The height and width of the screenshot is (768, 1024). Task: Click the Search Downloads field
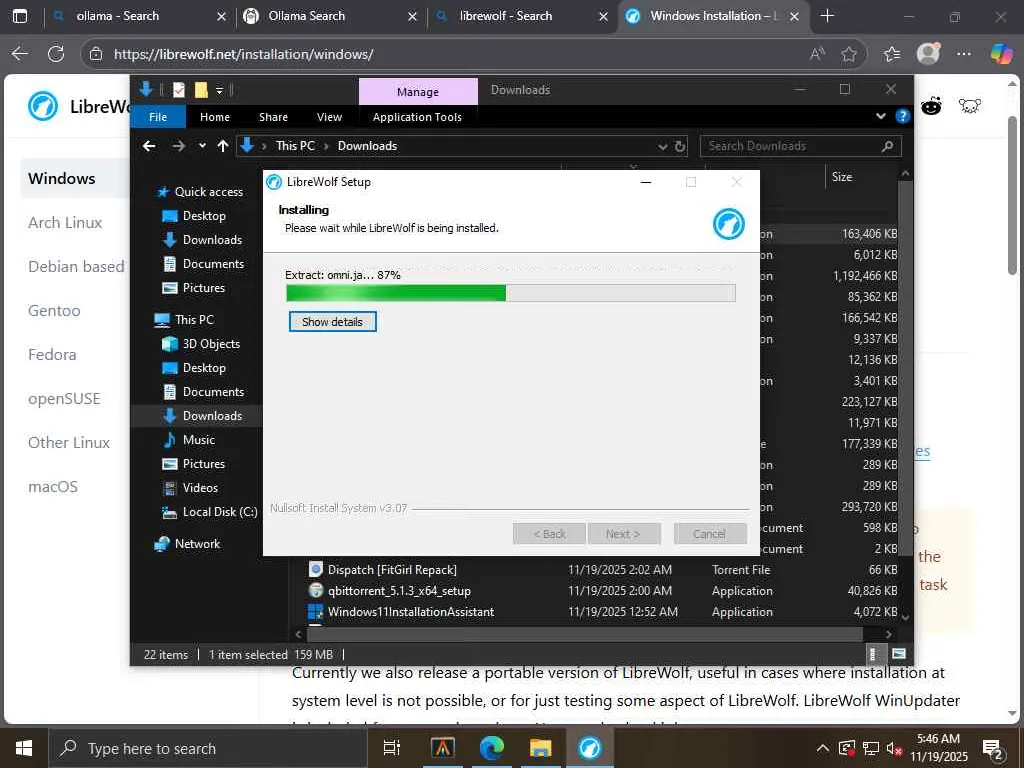click(801, 146)
